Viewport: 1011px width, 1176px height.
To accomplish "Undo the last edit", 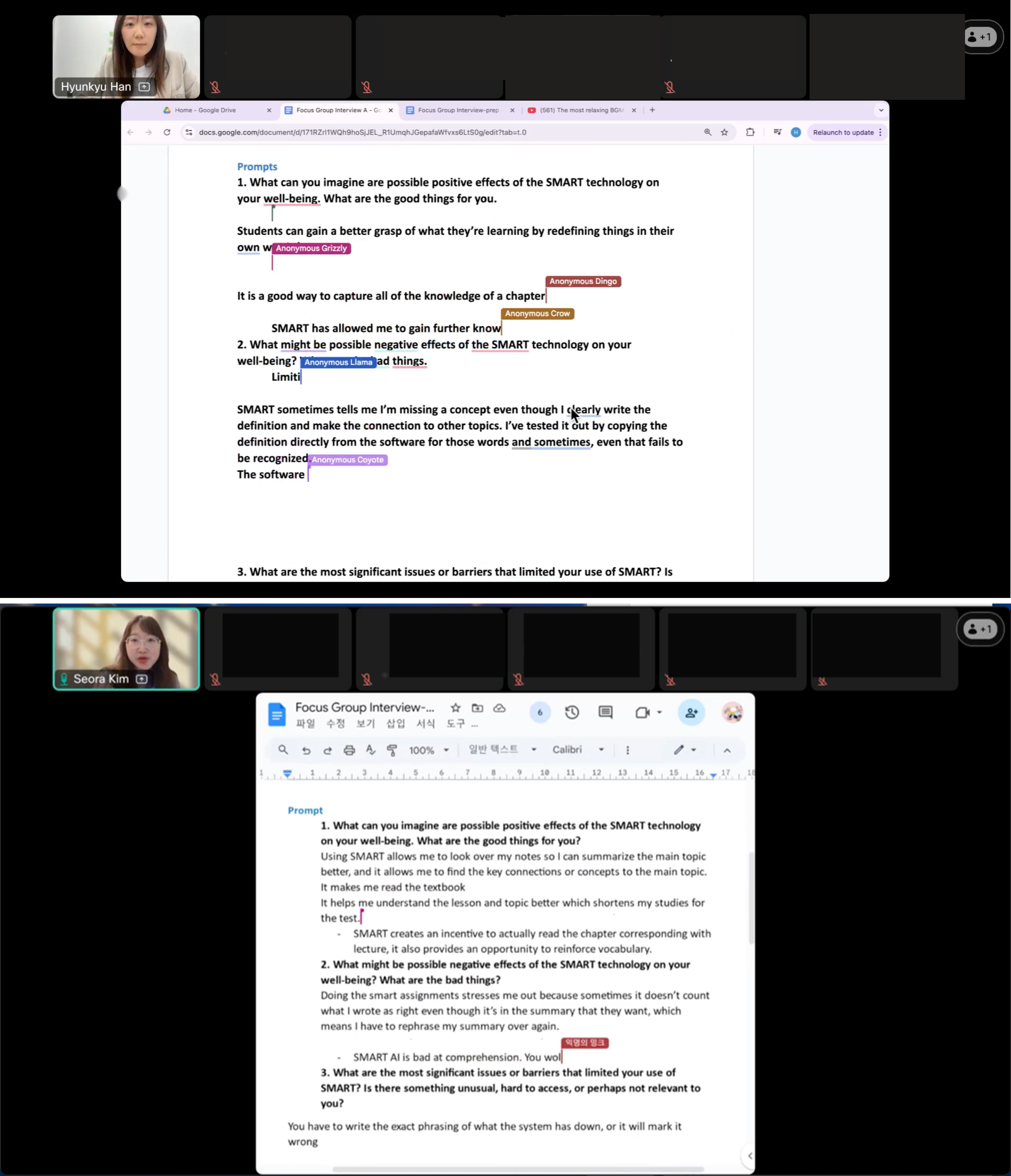I will (x=306, y=750).
